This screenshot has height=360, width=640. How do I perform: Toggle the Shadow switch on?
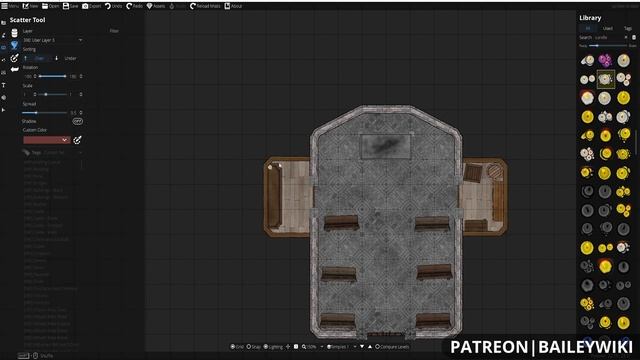tap(78, 121)
